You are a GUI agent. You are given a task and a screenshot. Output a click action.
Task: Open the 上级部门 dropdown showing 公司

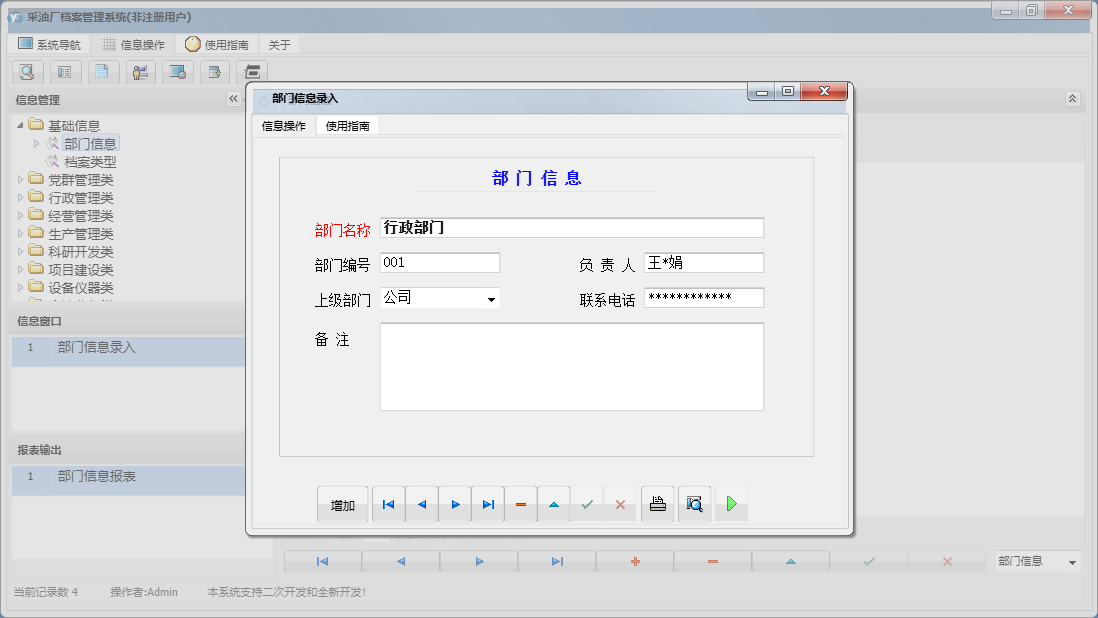pos(490,298)
